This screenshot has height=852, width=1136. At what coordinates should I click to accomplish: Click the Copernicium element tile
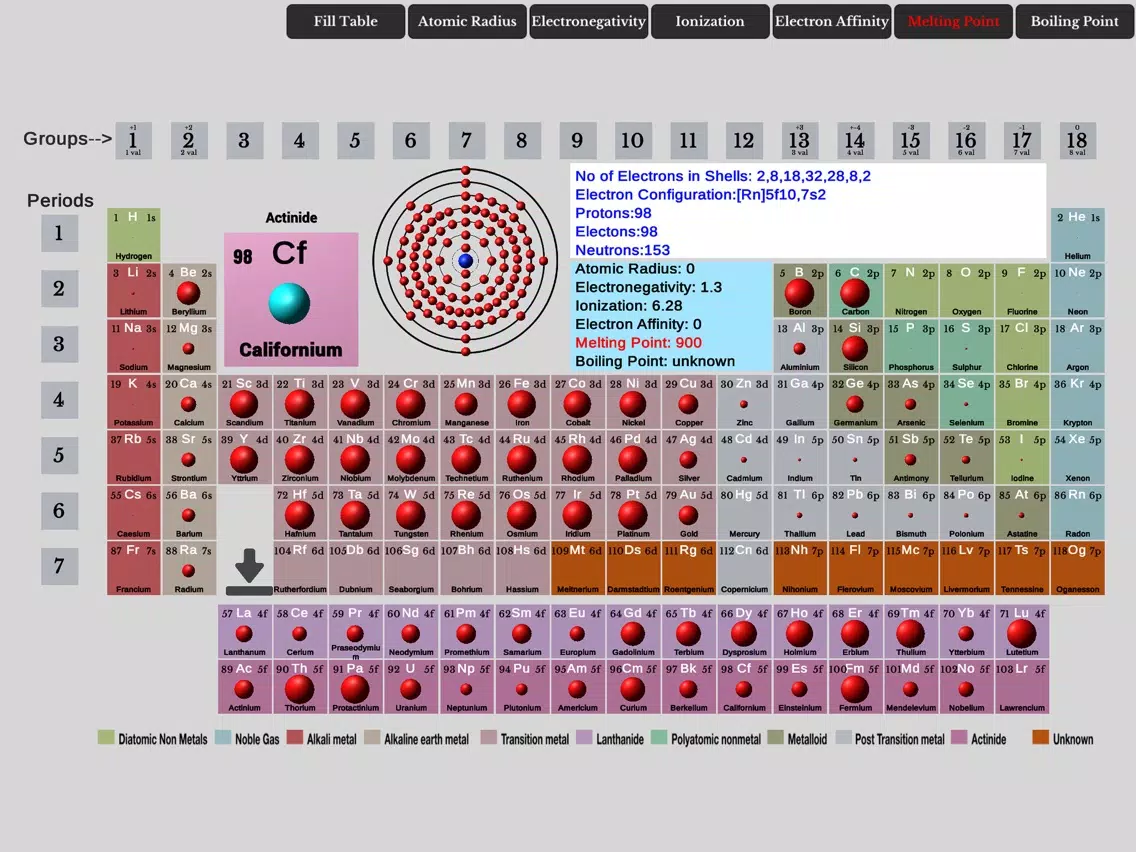[744, 569]
